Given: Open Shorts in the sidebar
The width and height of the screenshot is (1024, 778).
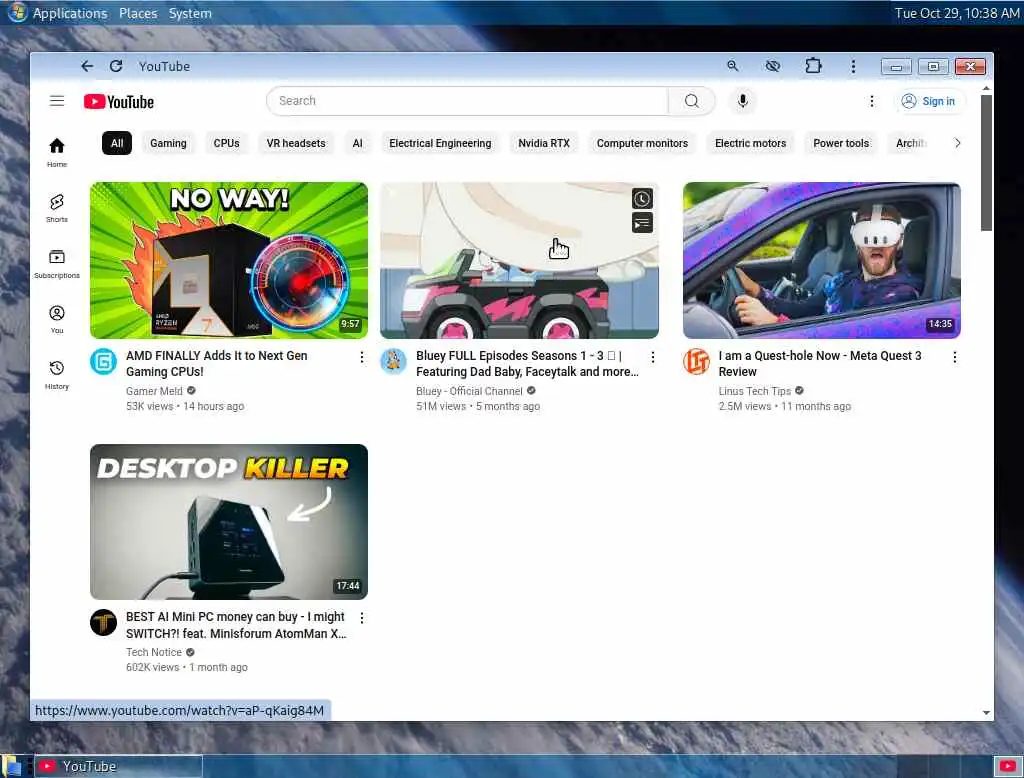Looking at the screenshot, I should [57, 208].
